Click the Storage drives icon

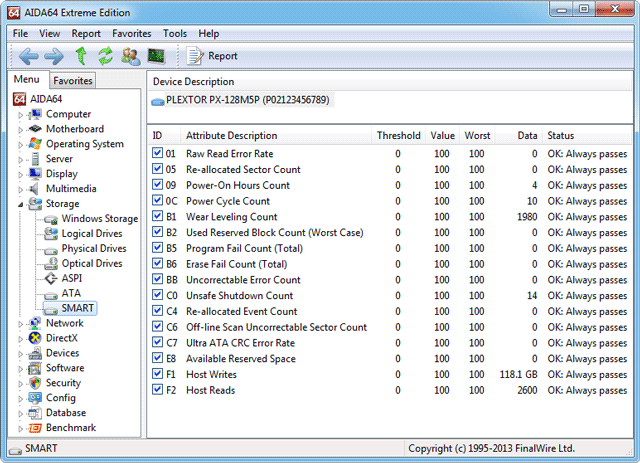(35, 204)
